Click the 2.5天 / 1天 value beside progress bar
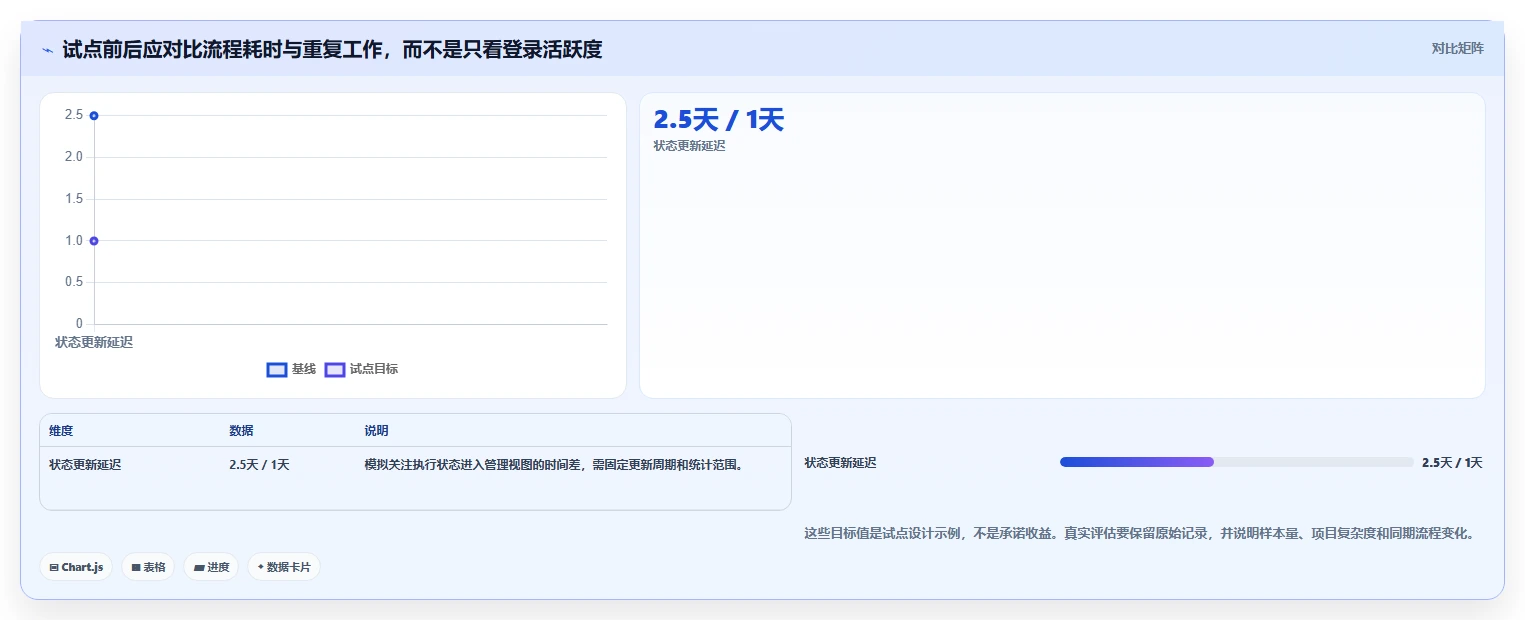Image resolution: width=1525 pixels, height=620 pixels. (x=1452, y=463)
